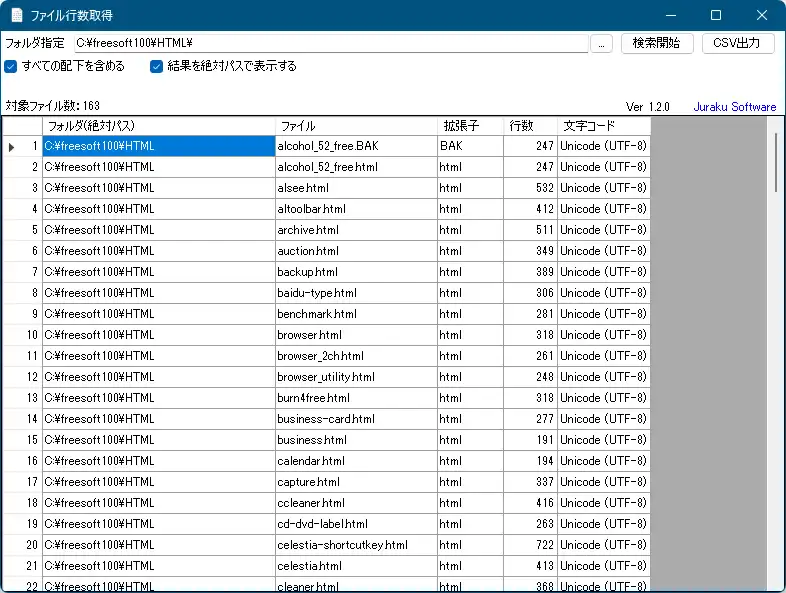Sort by ファイル column header
The height and width of the screenshot is (593, 786).
355,126
